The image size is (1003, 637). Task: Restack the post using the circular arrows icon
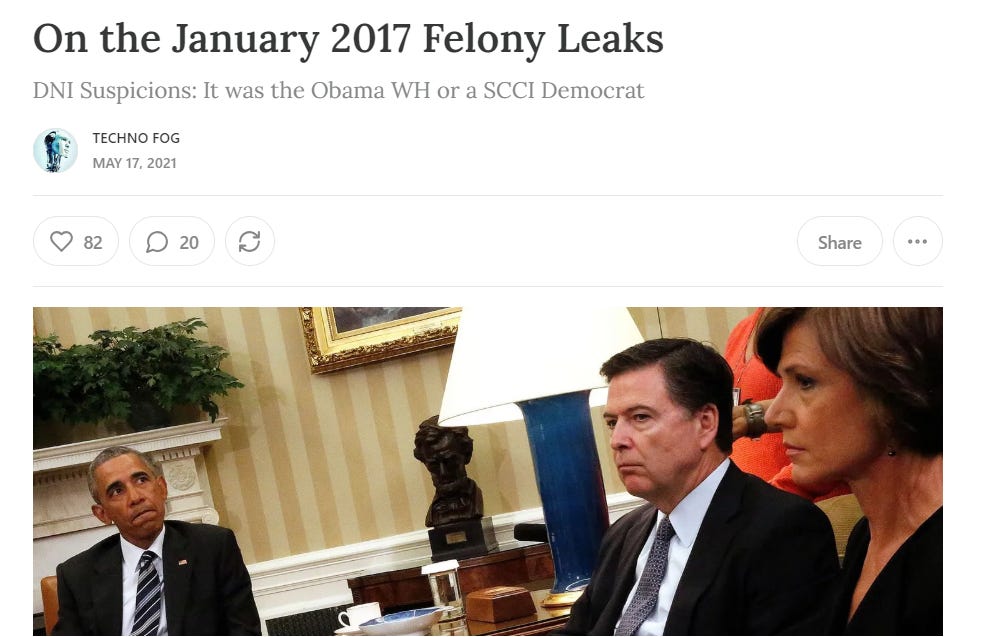point(249,241)
